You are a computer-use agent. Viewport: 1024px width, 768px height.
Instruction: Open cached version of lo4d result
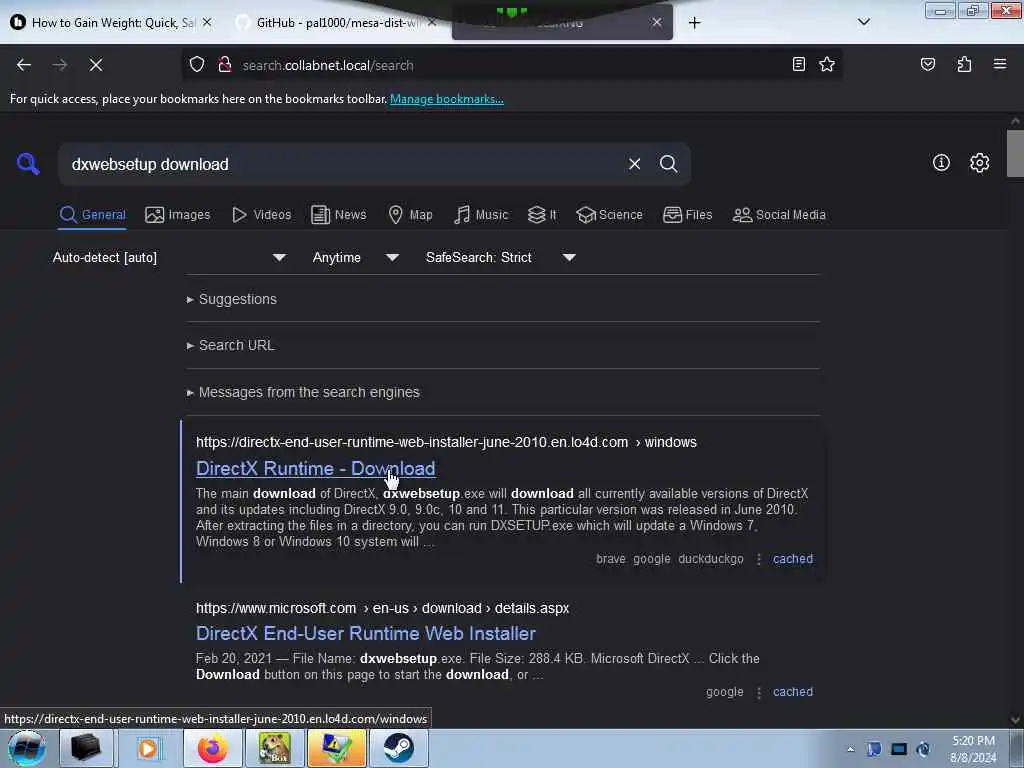click(x=793, y=559)
